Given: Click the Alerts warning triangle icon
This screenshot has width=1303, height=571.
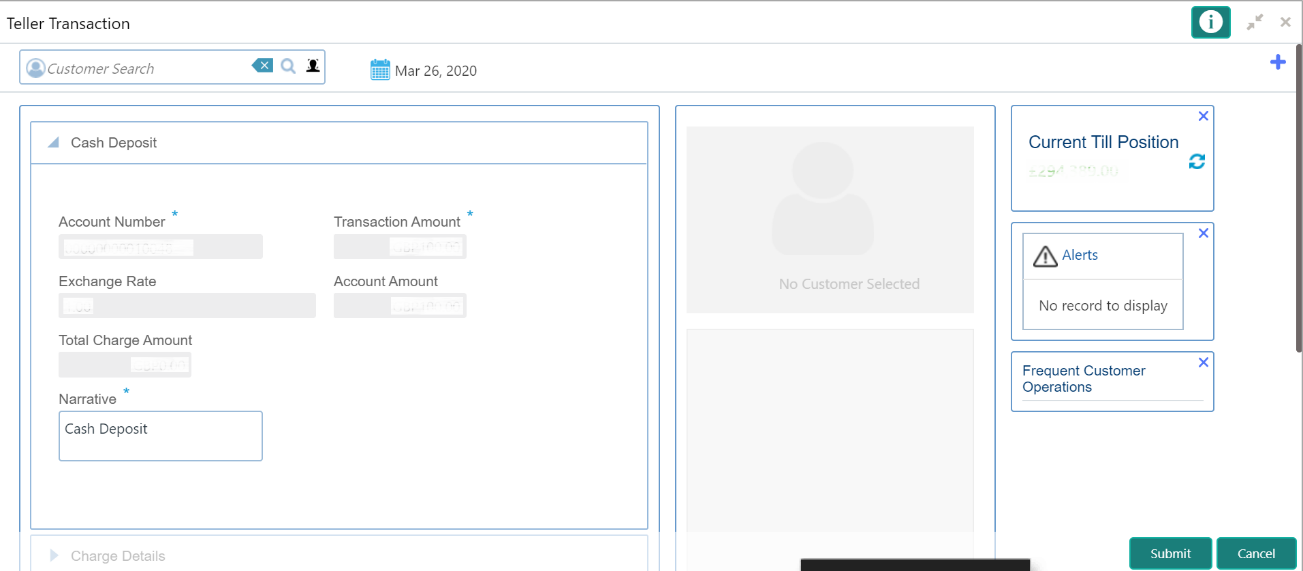Looking at the screenshot, I should coord(1045,256).
